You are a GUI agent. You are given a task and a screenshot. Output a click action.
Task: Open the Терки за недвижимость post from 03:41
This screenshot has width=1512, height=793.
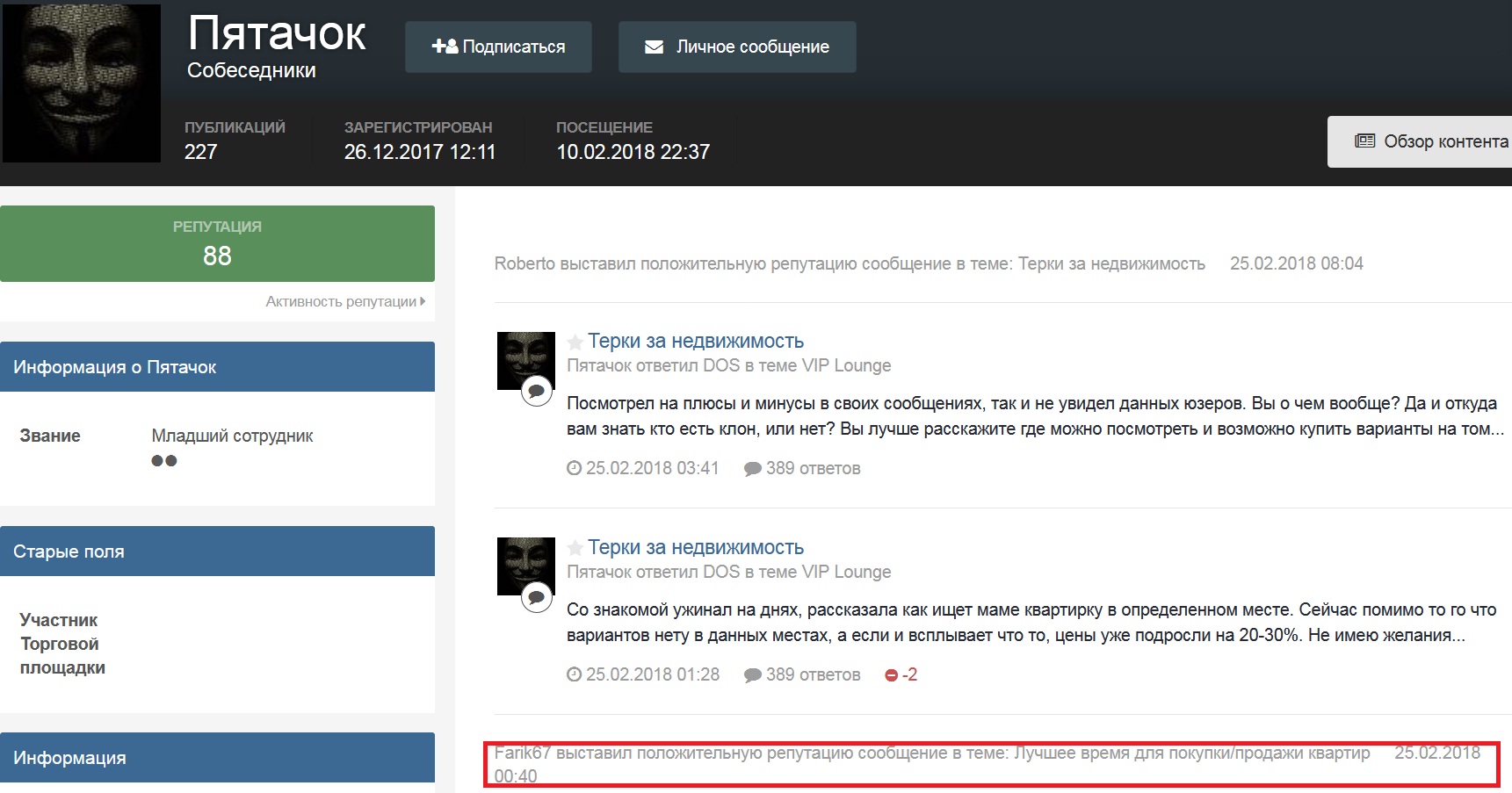(x=696, y=341)
